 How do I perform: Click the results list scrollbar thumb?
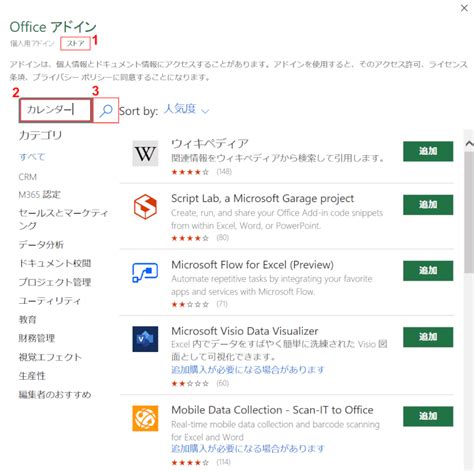coord(469,213)
